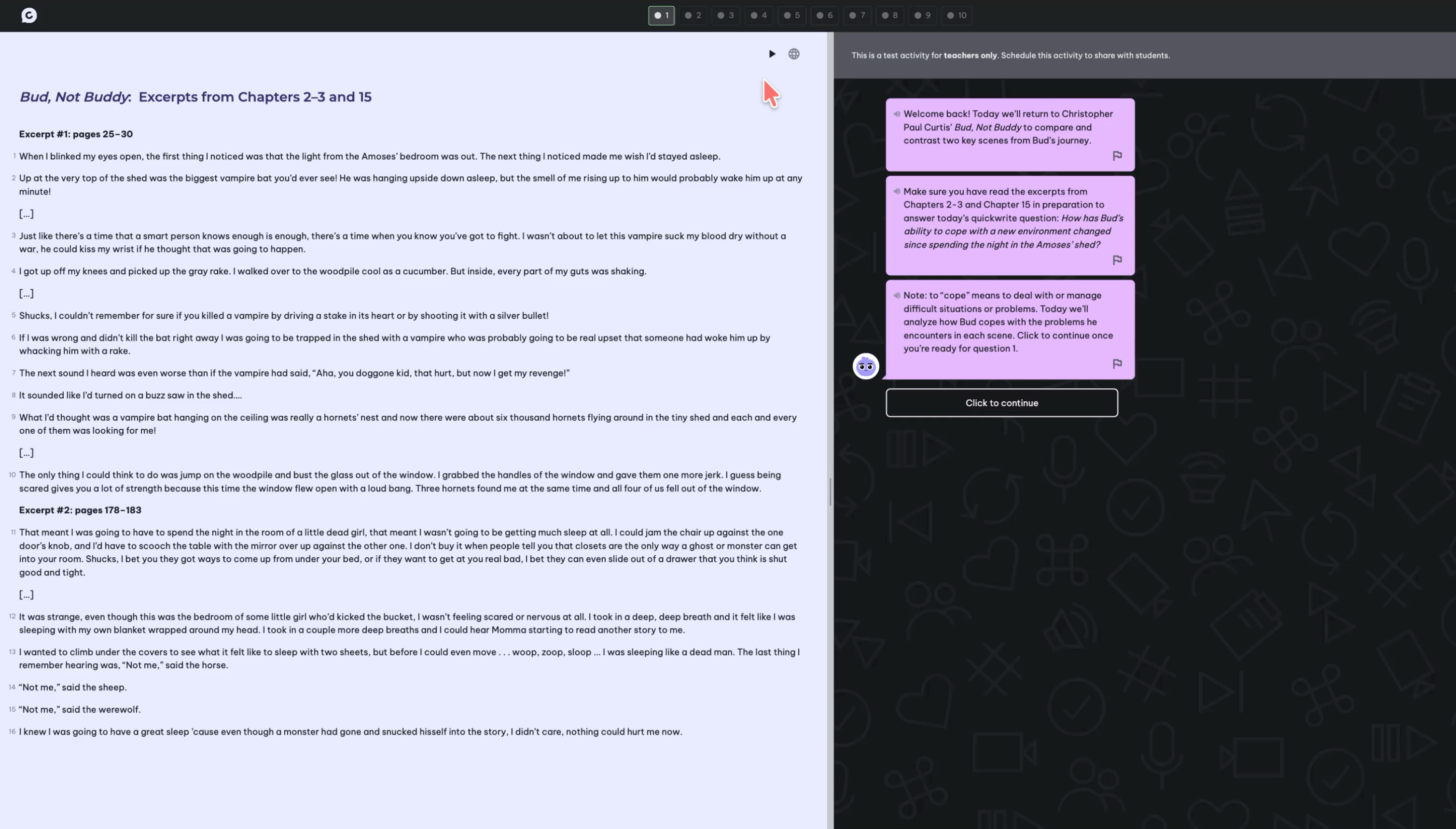Flag the 'Note: to cope' message
1456x829 pixels.
point(1117,363)
